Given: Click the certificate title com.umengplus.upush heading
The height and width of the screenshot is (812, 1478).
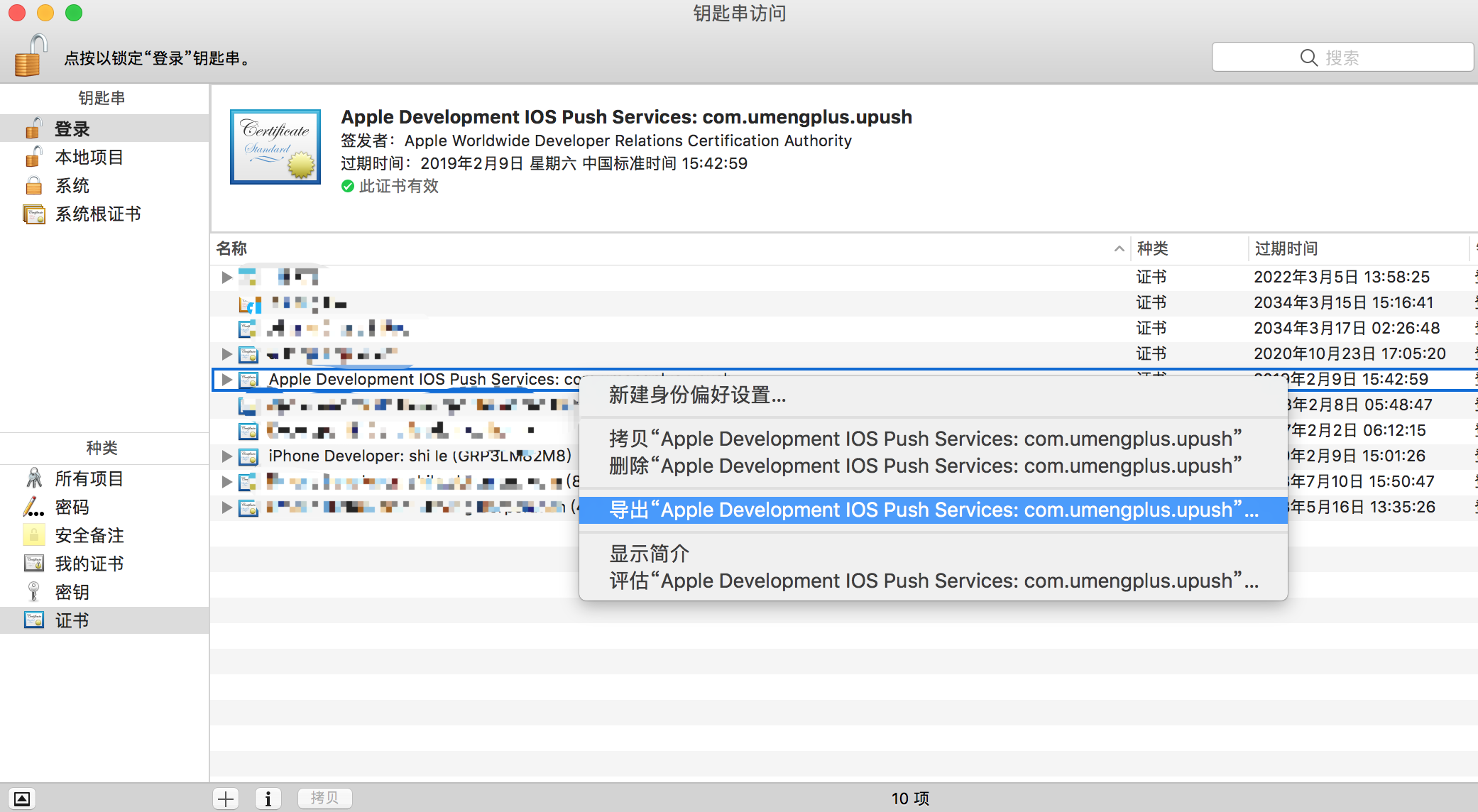Looking at the screenshot, I should [x=627, y=117].
